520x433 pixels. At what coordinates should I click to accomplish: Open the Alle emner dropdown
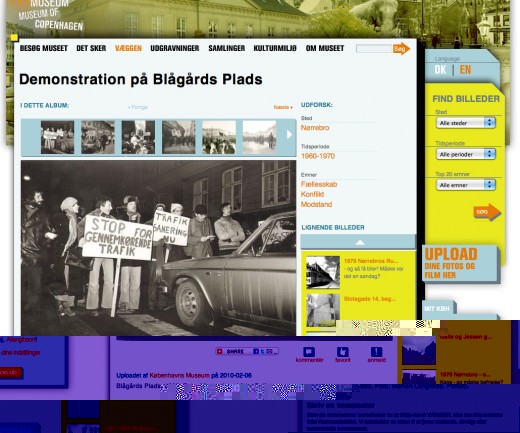tap(466, 185)
